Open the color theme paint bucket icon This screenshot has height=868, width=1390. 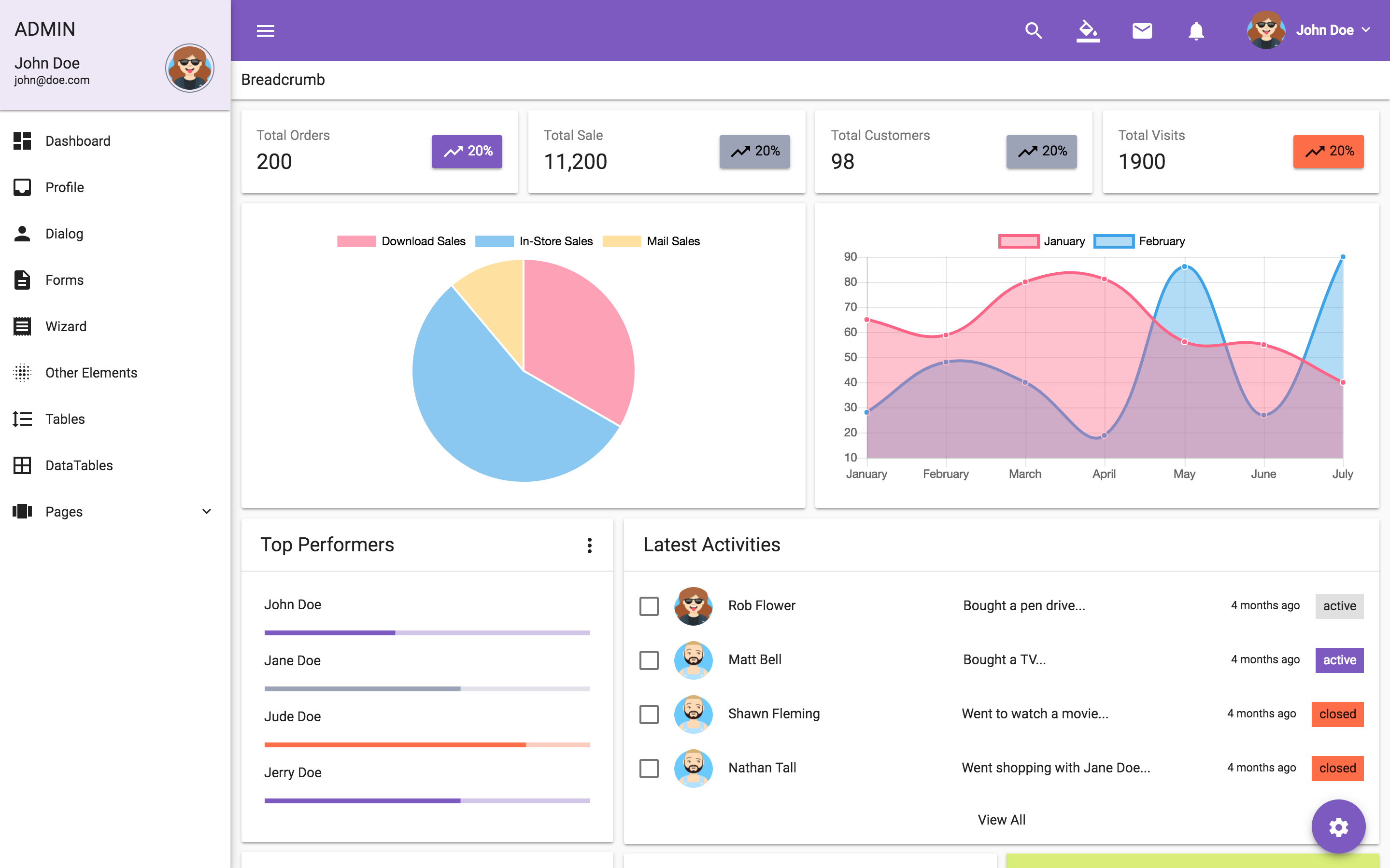click(1088, 30)
